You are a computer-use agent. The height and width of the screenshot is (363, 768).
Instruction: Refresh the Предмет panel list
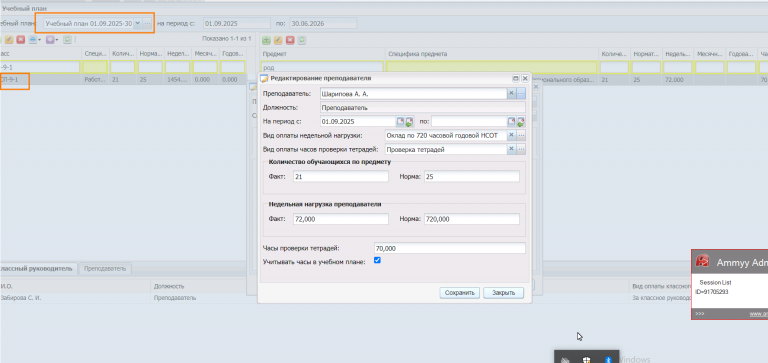click(x=302, y=40)
